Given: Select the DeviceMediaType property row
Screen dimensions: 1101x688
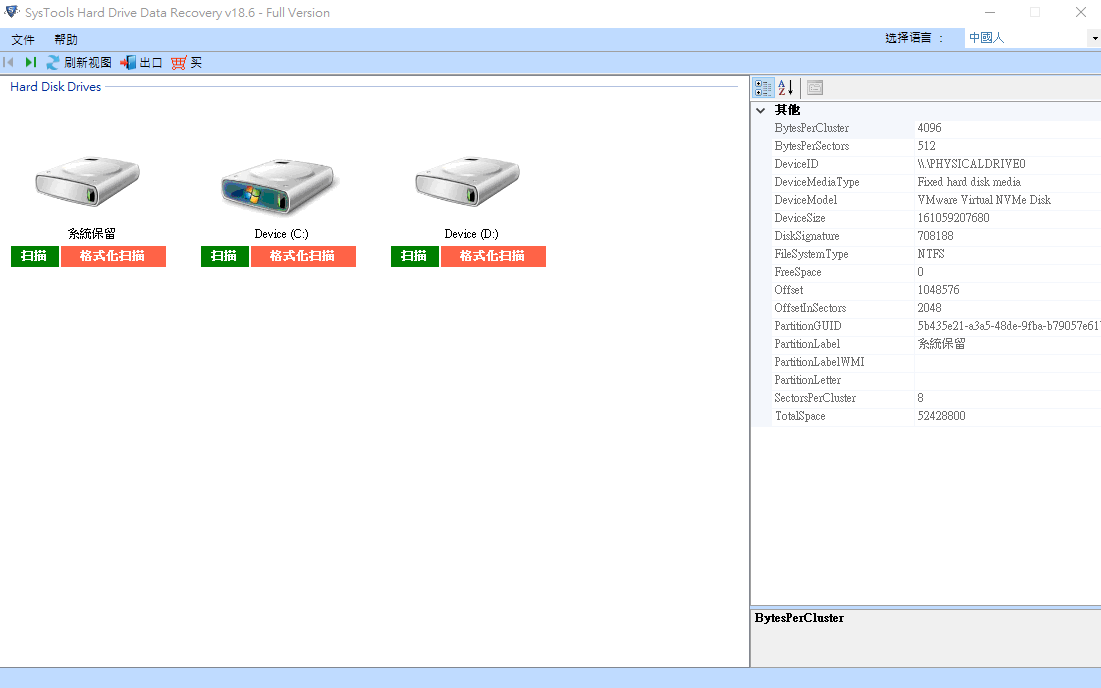Looking at the screenshot, I should pyautogui.click(x=937, y=182).
